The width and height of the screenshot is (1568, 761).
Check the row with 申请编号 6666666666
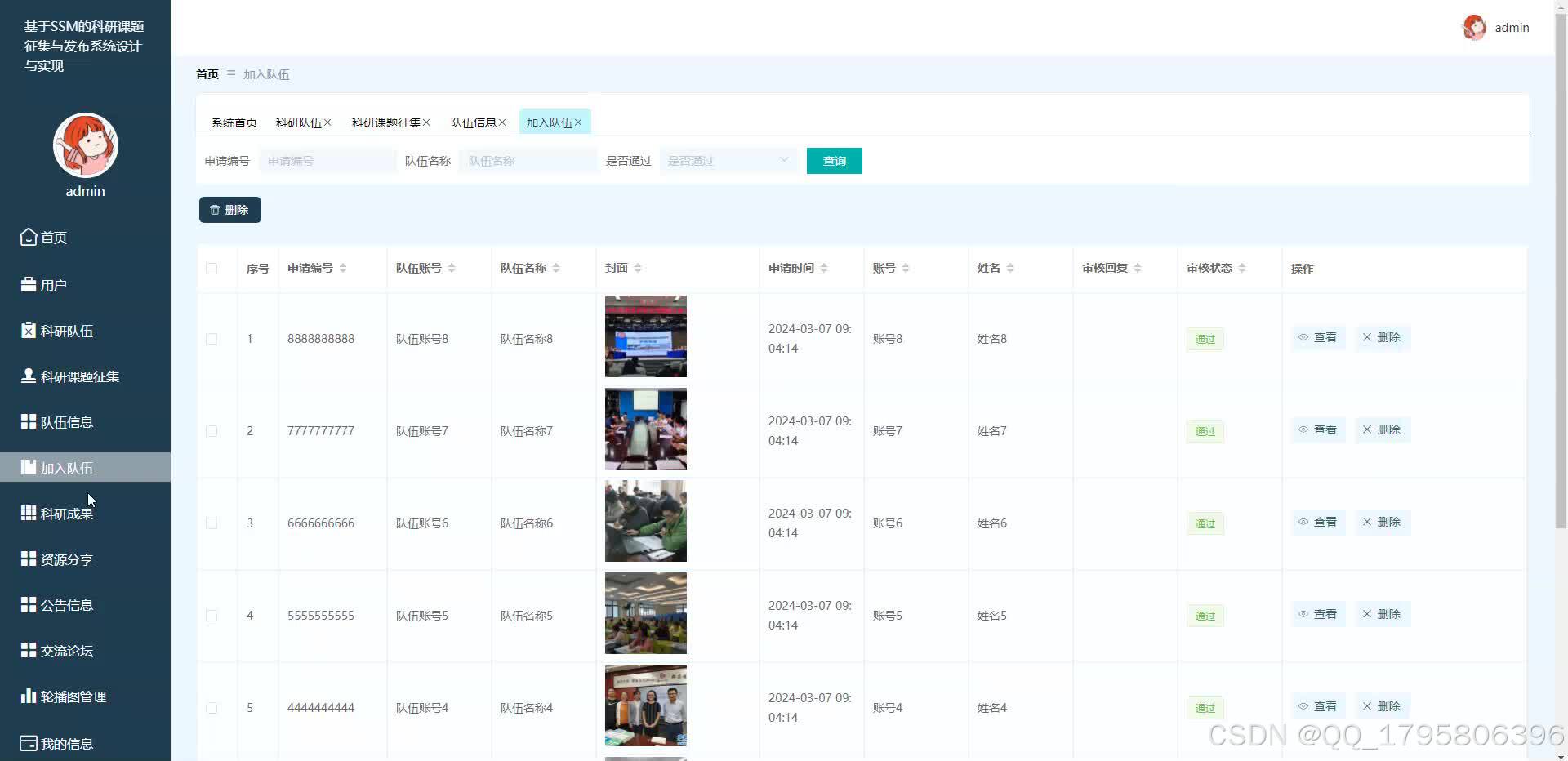point(212,523)
